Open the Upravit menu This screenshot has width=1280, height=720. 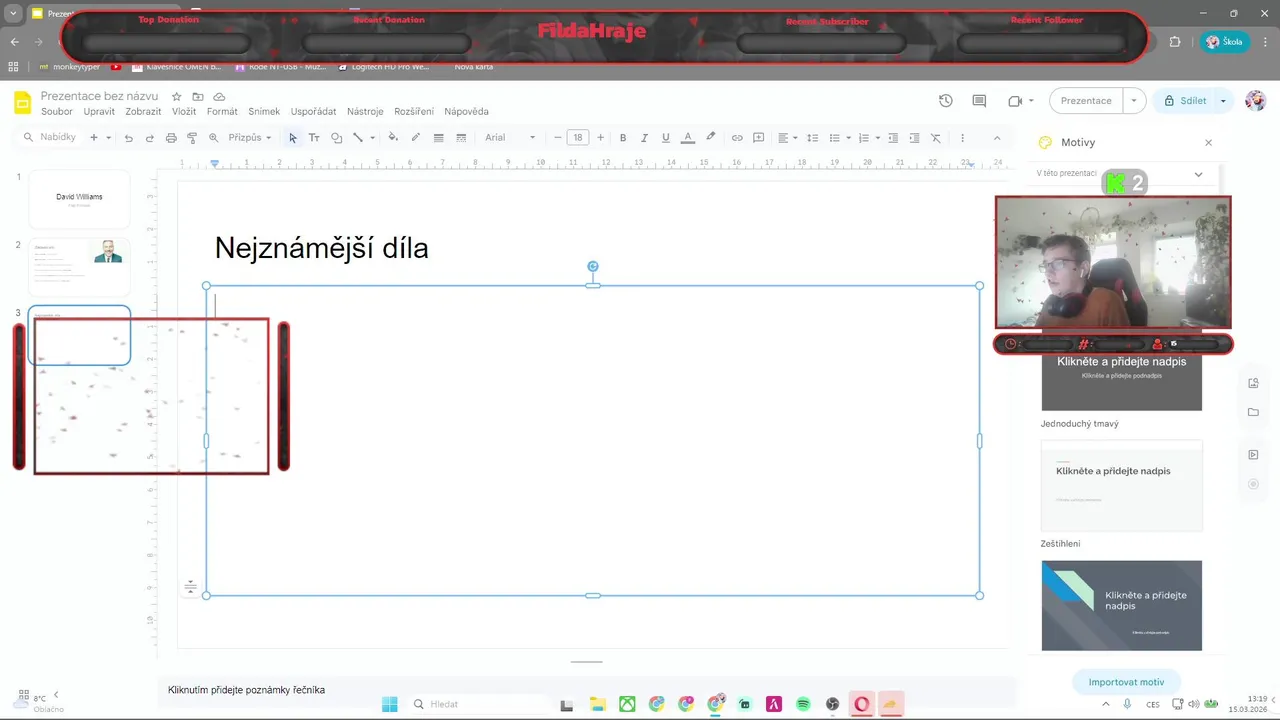(99, 112)
